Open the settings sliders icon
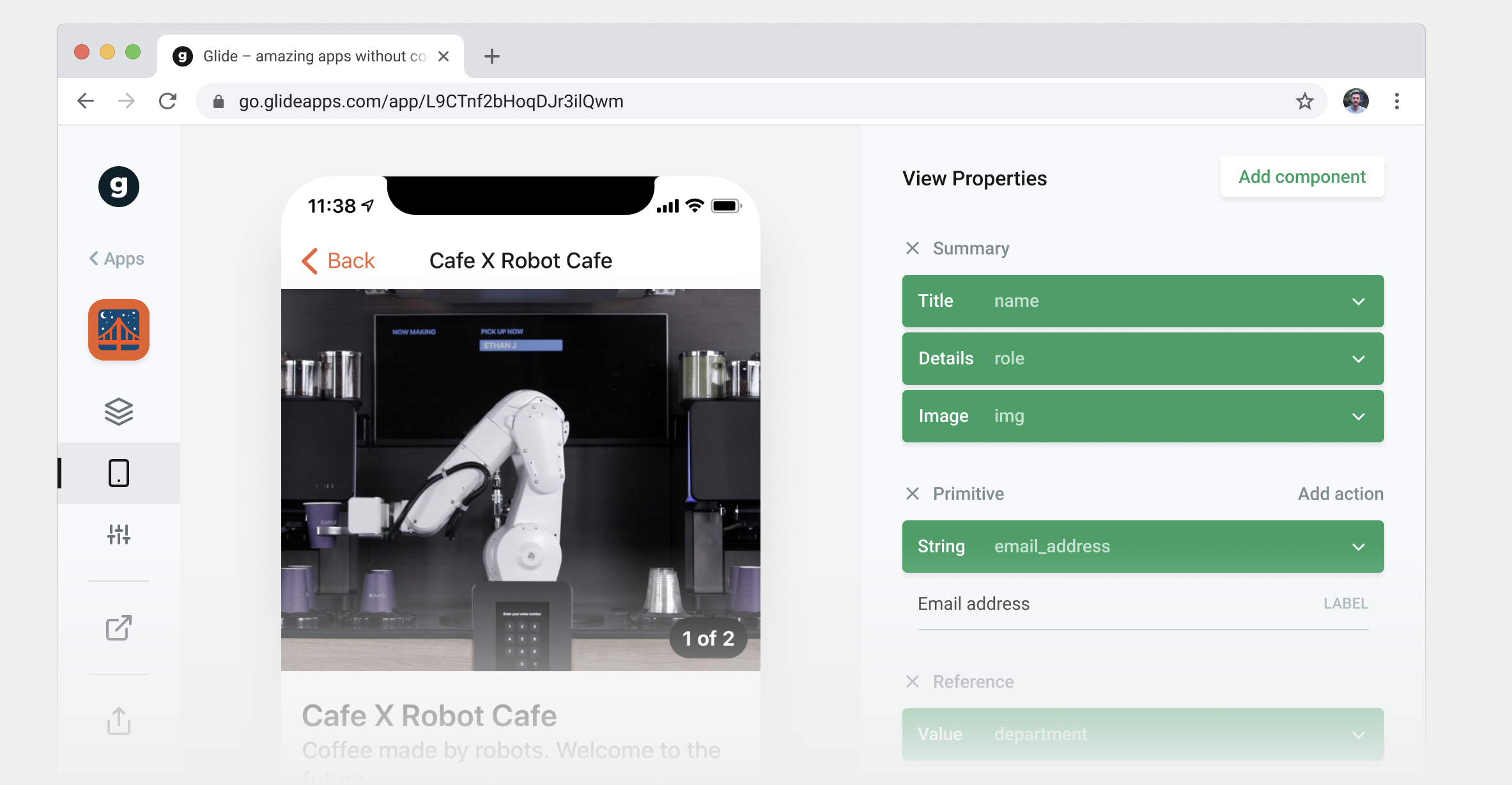1512x785 pixels. 119,534
